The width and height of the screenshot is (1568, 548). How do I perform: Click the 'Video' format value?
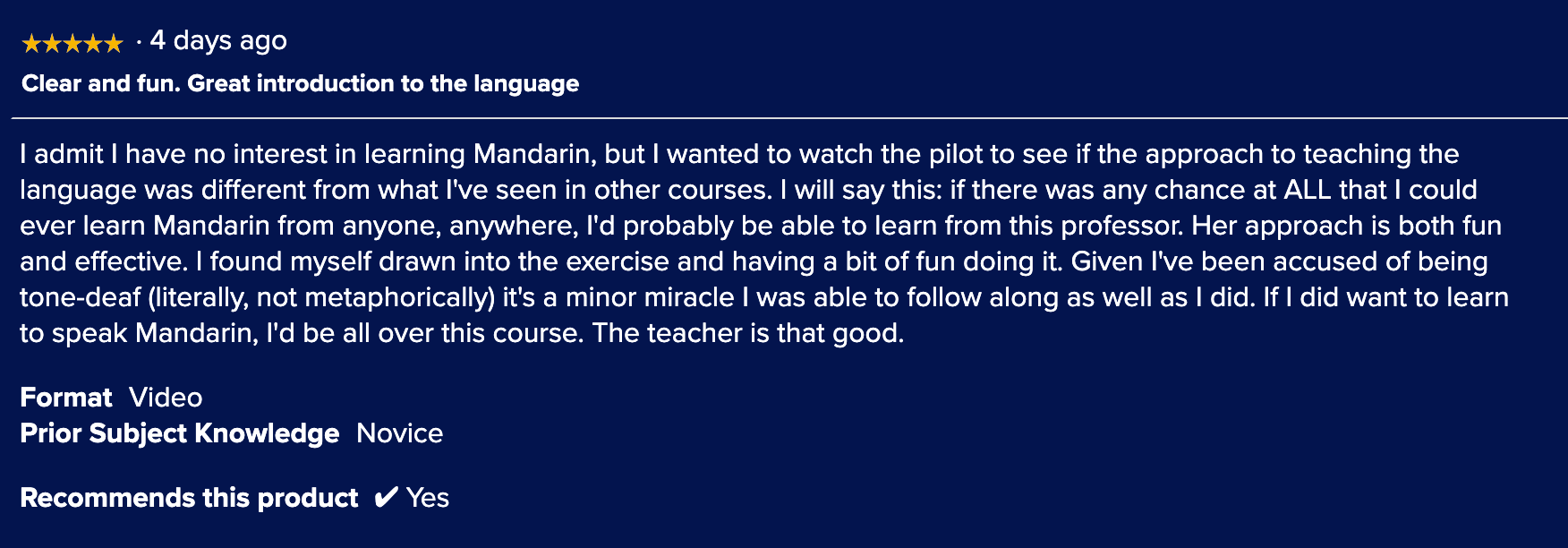point(166,398)
